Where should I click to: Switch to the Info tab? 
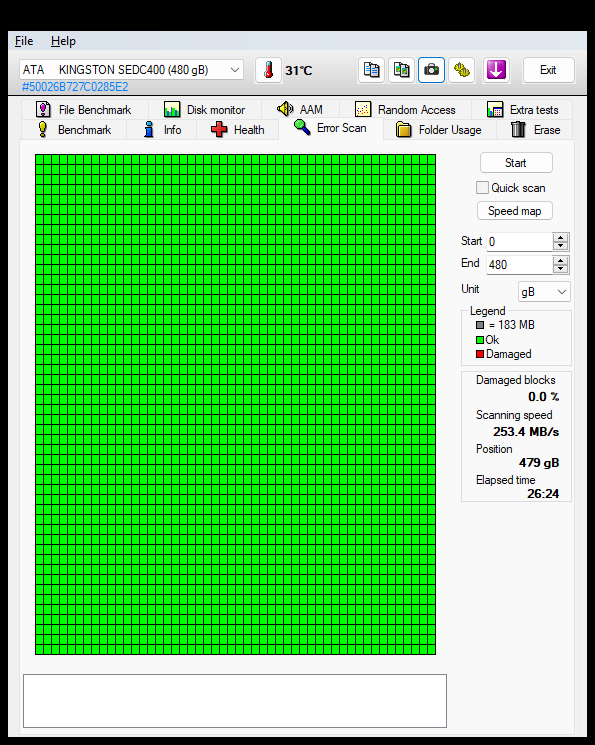pos(162,130)
